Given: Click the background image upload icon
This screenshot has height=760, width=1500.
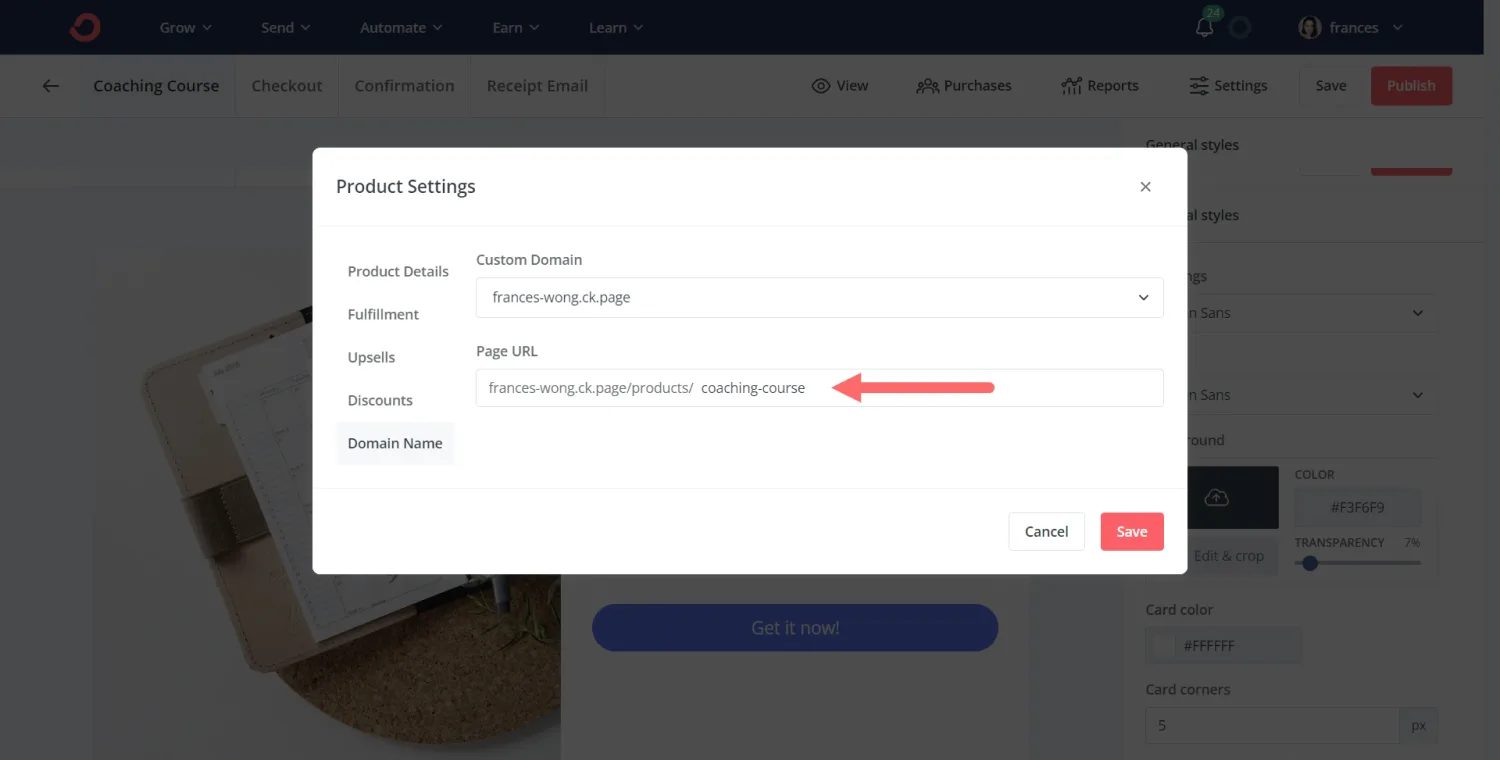Looking at the screenshot, I should click(x=1216, y=498).
